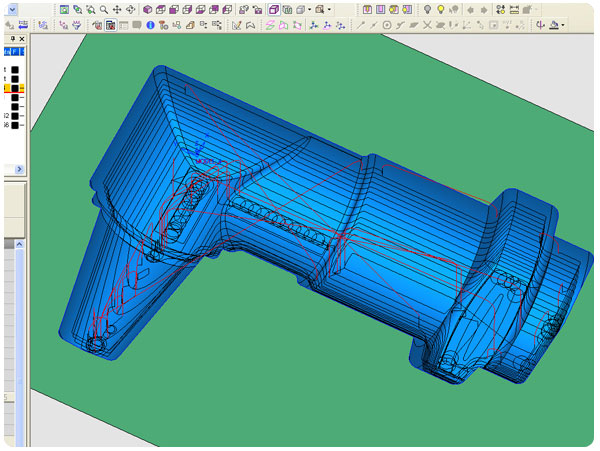Open the view options dropdown after display modes
This screenshot has width=600, height=451.
click(330, 9)
